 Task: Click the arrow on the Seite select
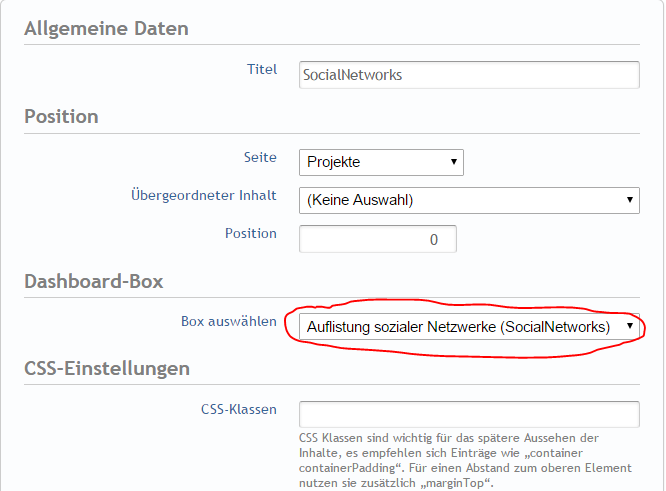[x=454, y=162]
